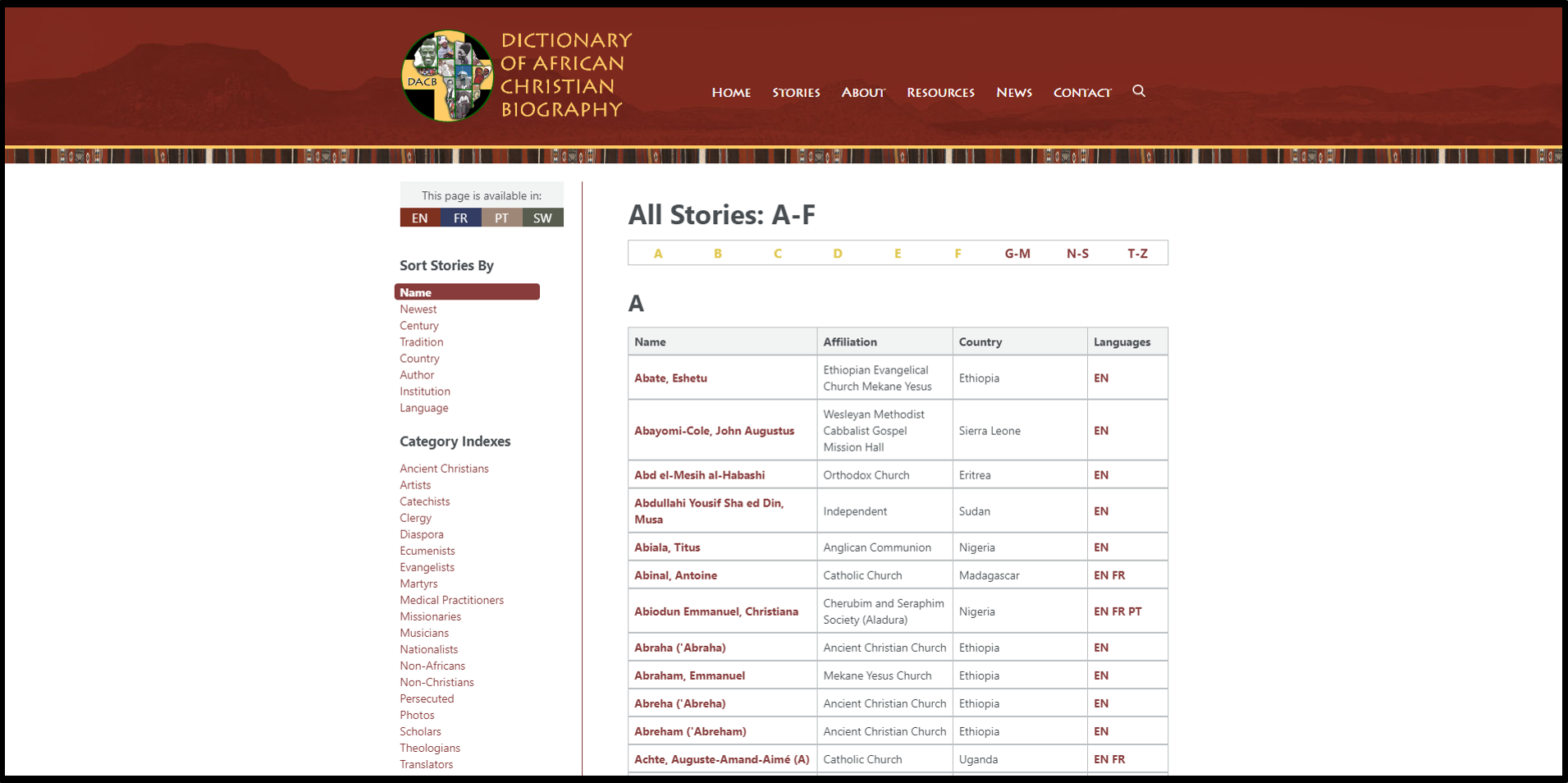
Task: Sort stories by Century
Action: click(x=418, y=326)
